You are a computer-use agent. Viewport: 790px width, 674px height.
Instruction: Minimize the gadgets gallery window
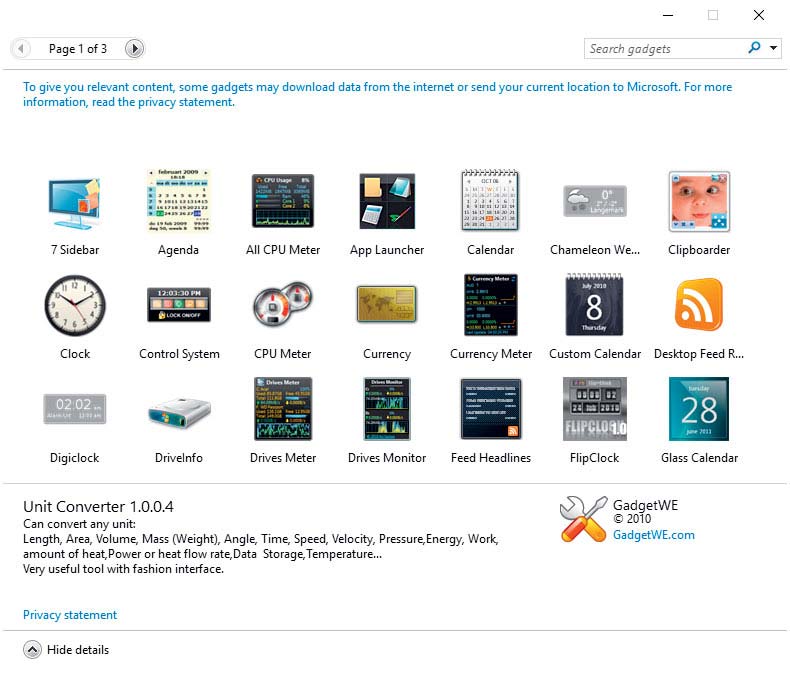click(x=668, y=15)
